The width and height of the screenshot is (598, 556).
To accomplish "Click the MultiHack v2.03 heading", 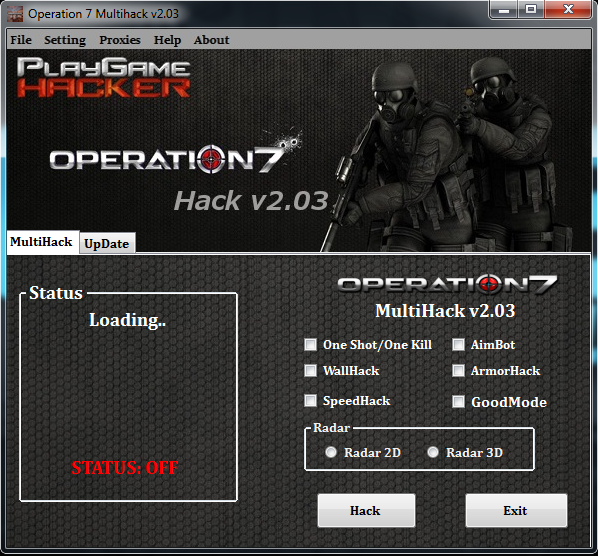I will (445, 311).
